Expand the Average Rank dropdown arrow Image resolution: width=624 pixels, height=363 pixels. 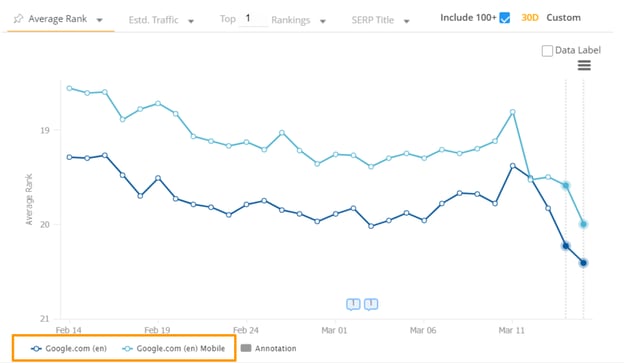(x=99, y=20)
